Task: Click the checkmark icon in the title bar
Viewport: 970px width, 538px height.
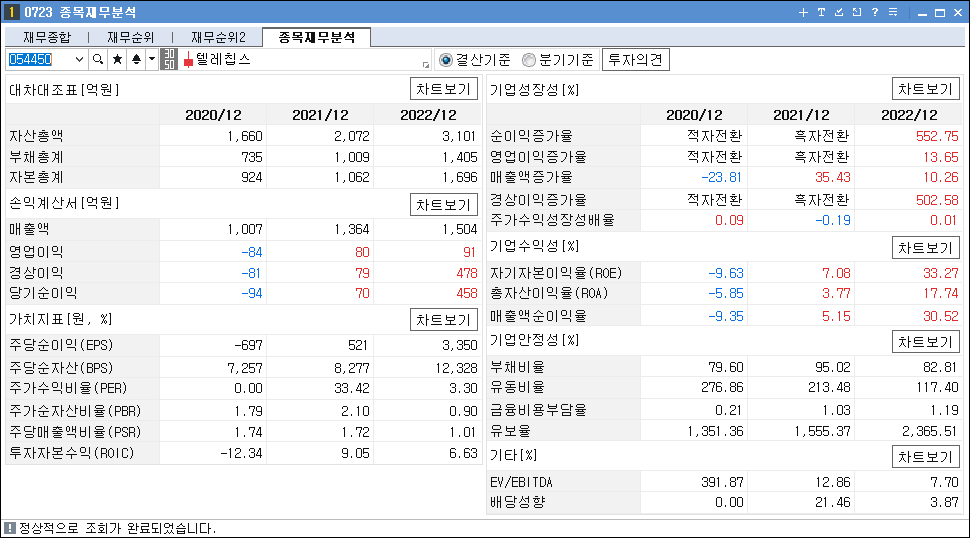Action: 839,12
